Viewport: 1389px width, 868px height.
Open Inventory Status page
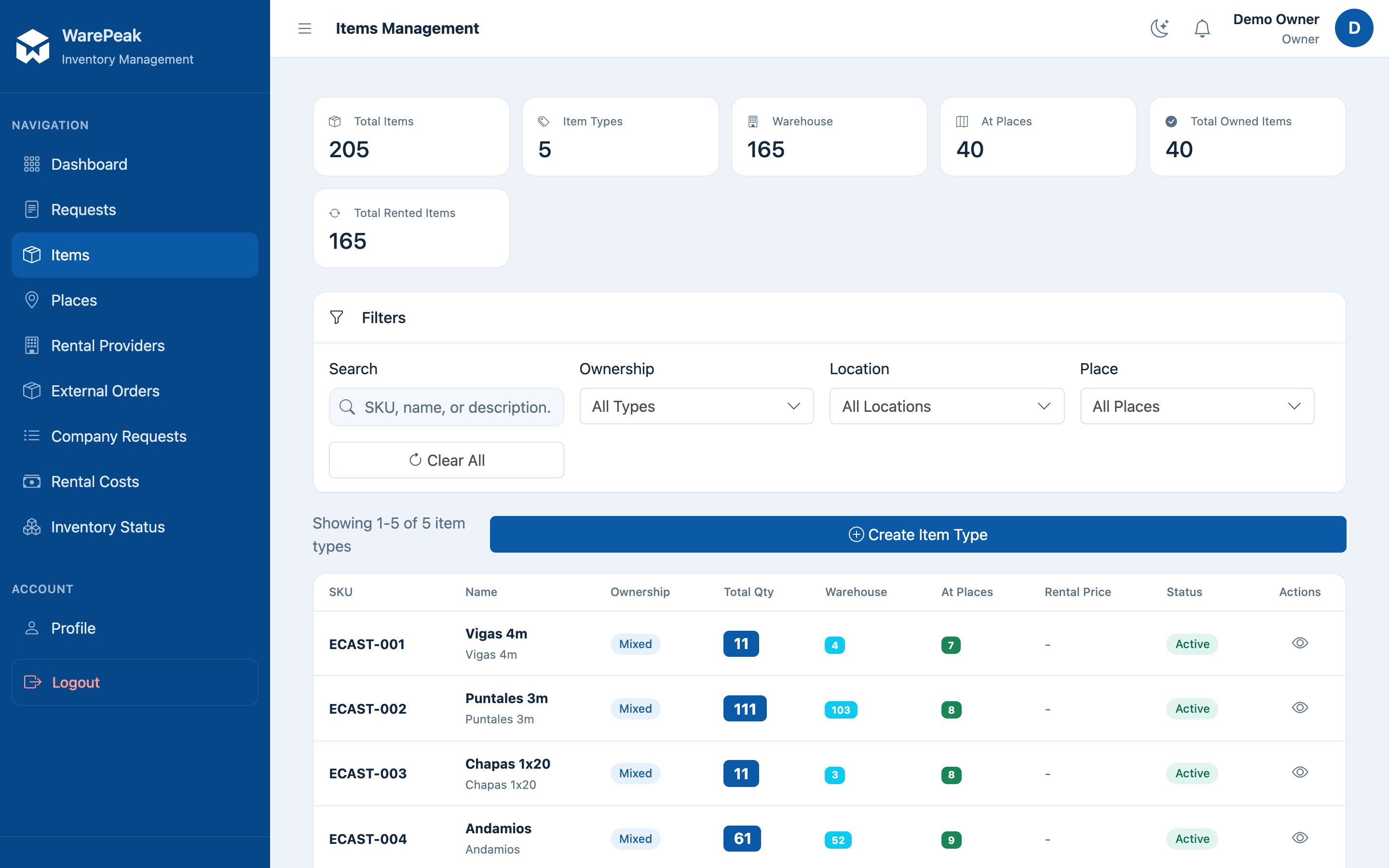click(x=135, y=527)
